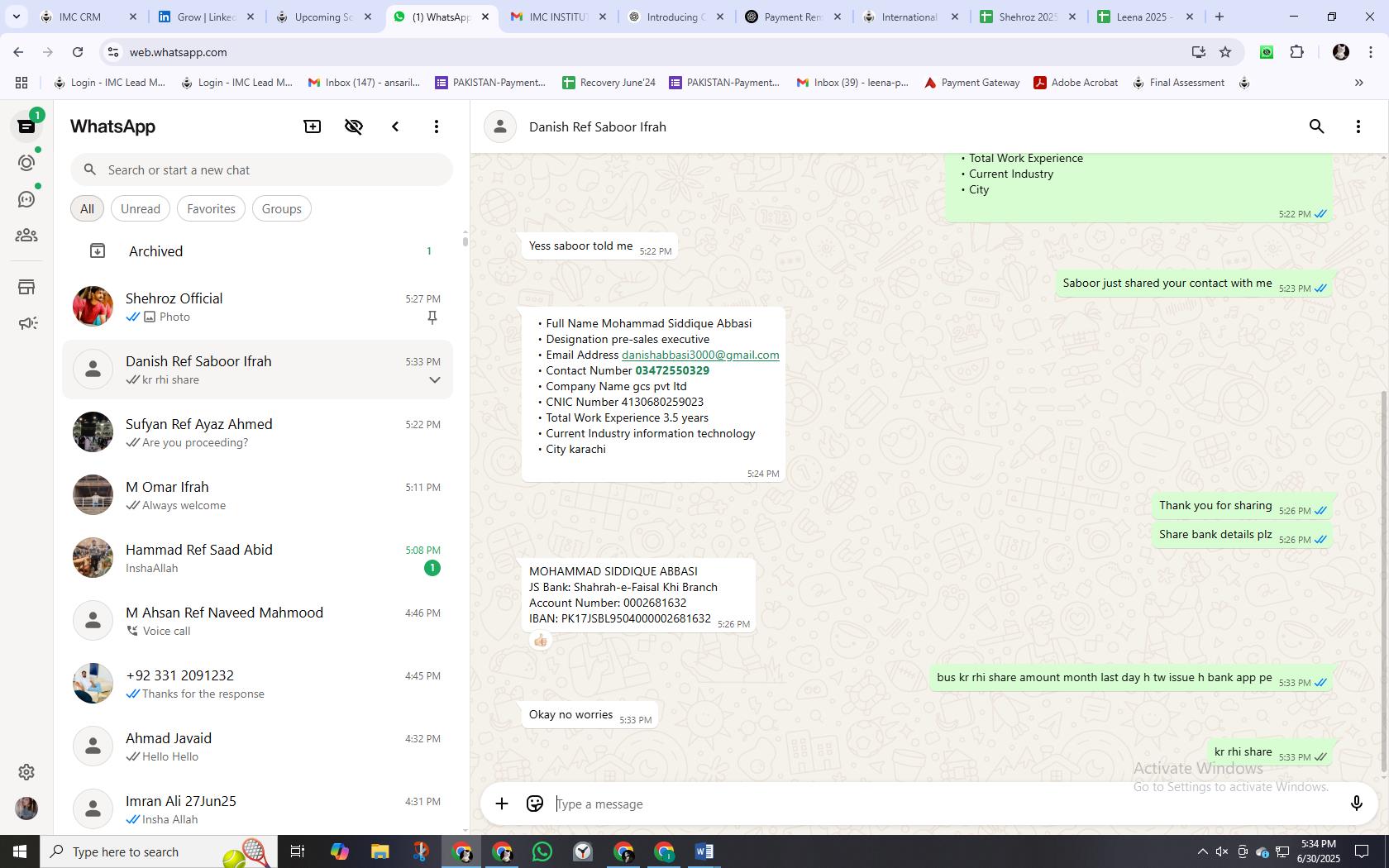Start voice message with microphone icon
The image size is (1389, 868).
pos(1356,804)
